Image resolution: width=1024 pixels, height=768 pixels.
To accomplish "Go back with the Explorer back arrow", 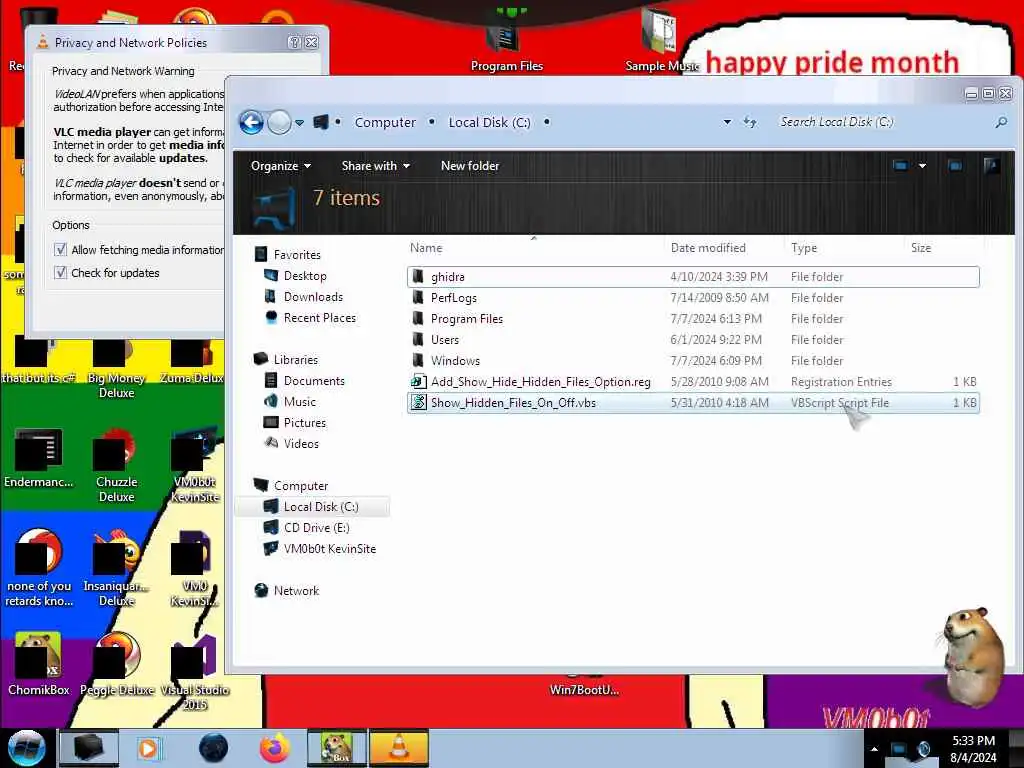I will coord(251,122).
